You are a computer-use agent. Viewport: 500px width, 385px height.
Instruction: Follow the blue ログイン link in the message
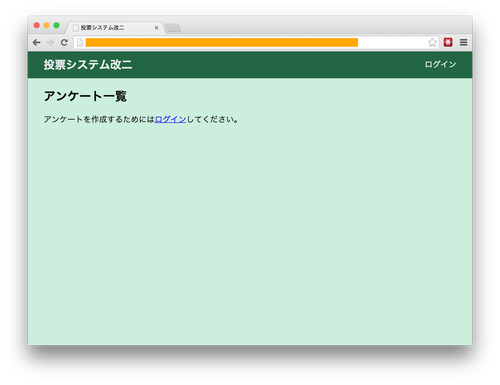pyautogui.click(x=170, y=119)
